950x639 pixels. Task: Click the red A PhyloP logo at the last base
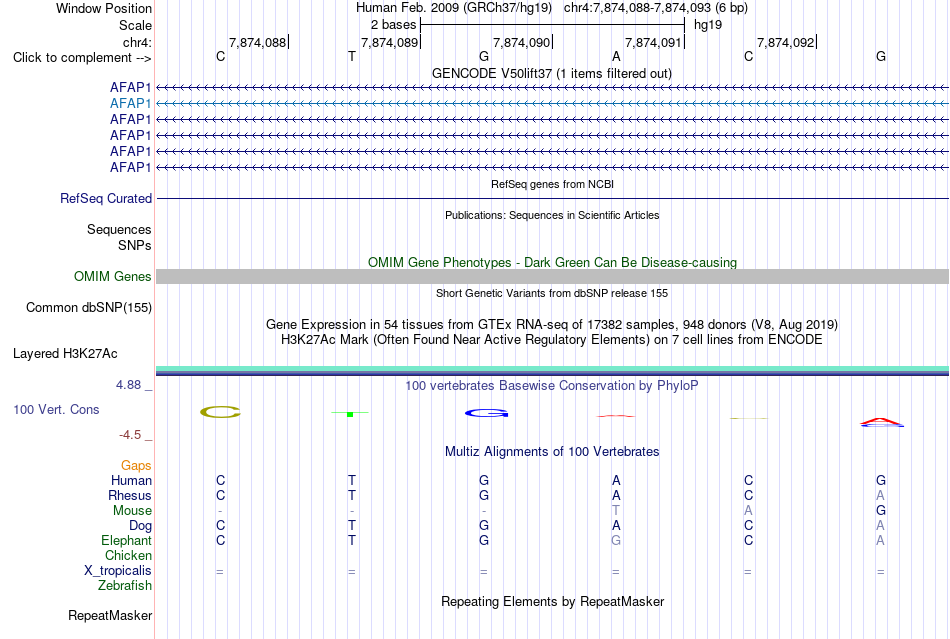pyautogui.click(x=882, y=422)
